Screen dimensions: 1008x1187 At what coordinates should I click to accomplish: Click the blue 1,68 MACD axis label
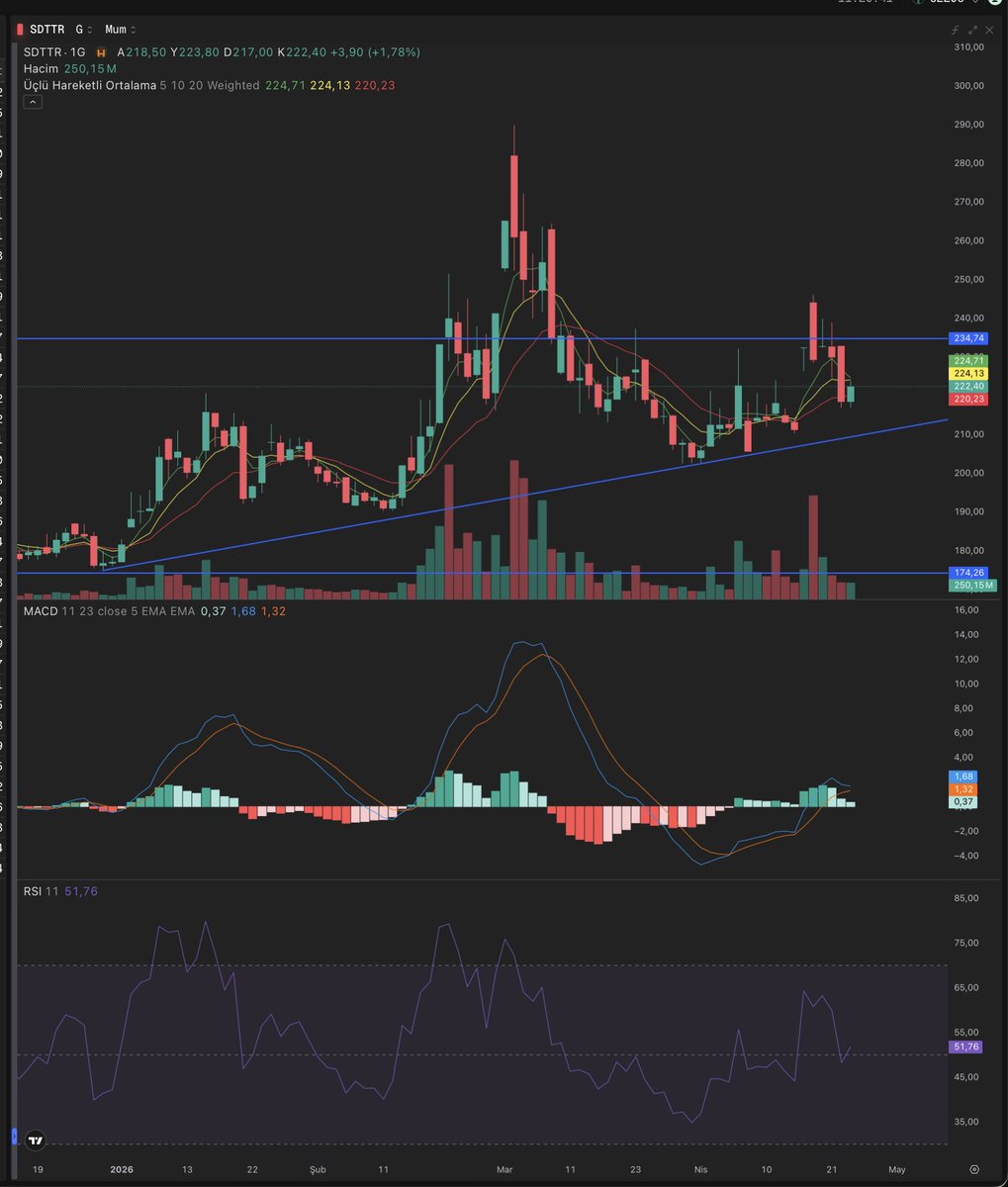(963, 776)
